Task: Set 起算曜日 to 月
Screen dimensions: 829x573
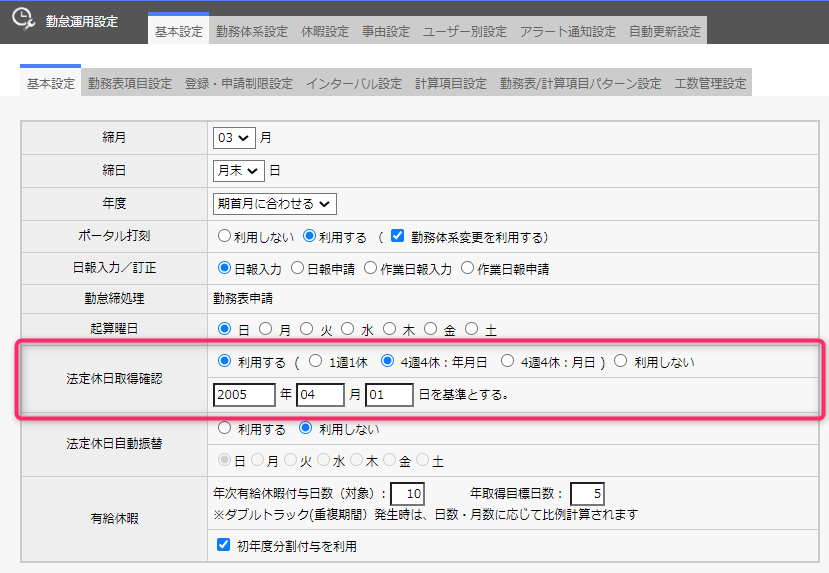Action: pos(265,328)
